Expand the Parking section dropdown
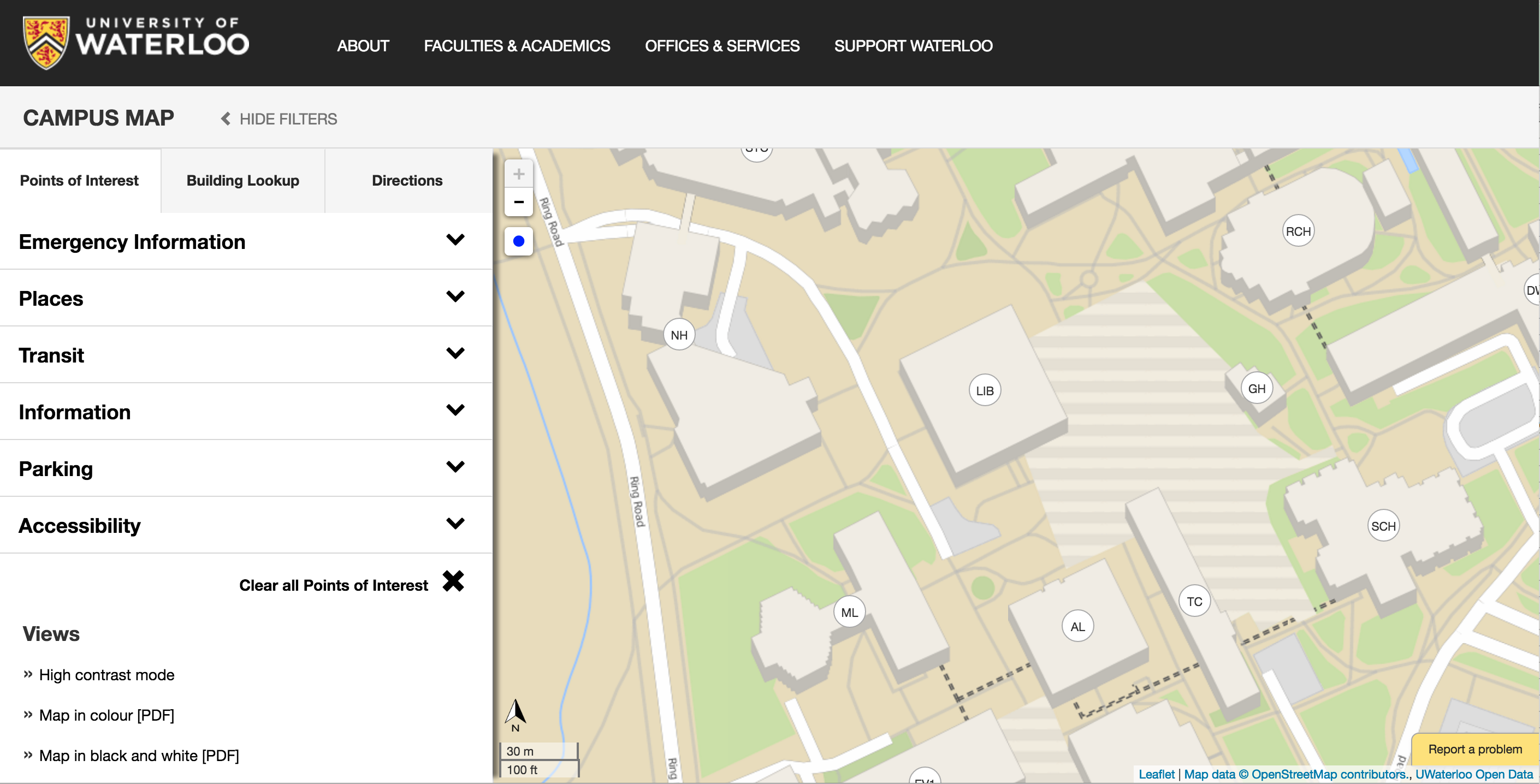 454,467
